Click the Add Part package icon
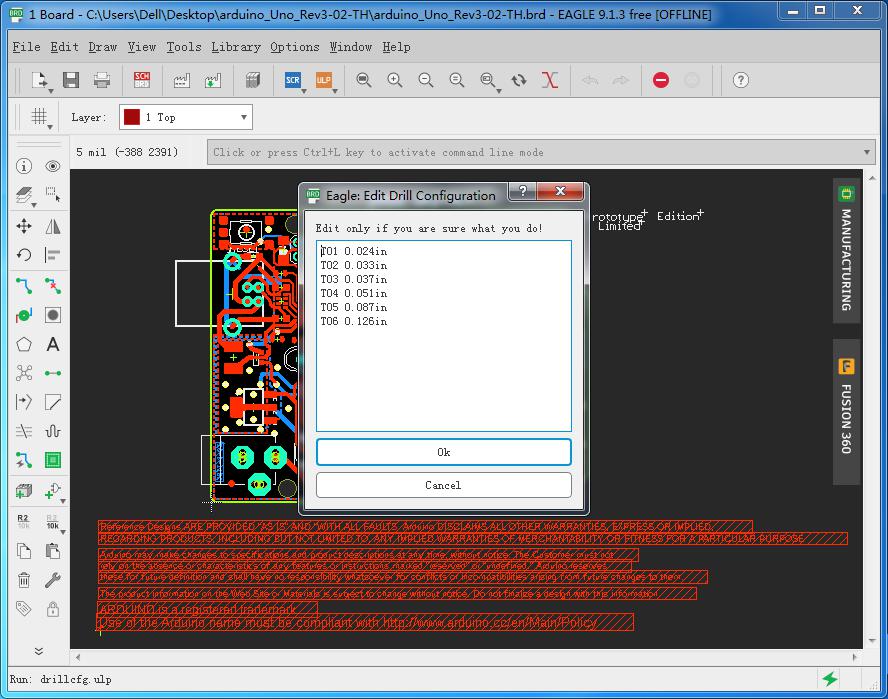This screenshot has width=888, height=699. (24, 491)
